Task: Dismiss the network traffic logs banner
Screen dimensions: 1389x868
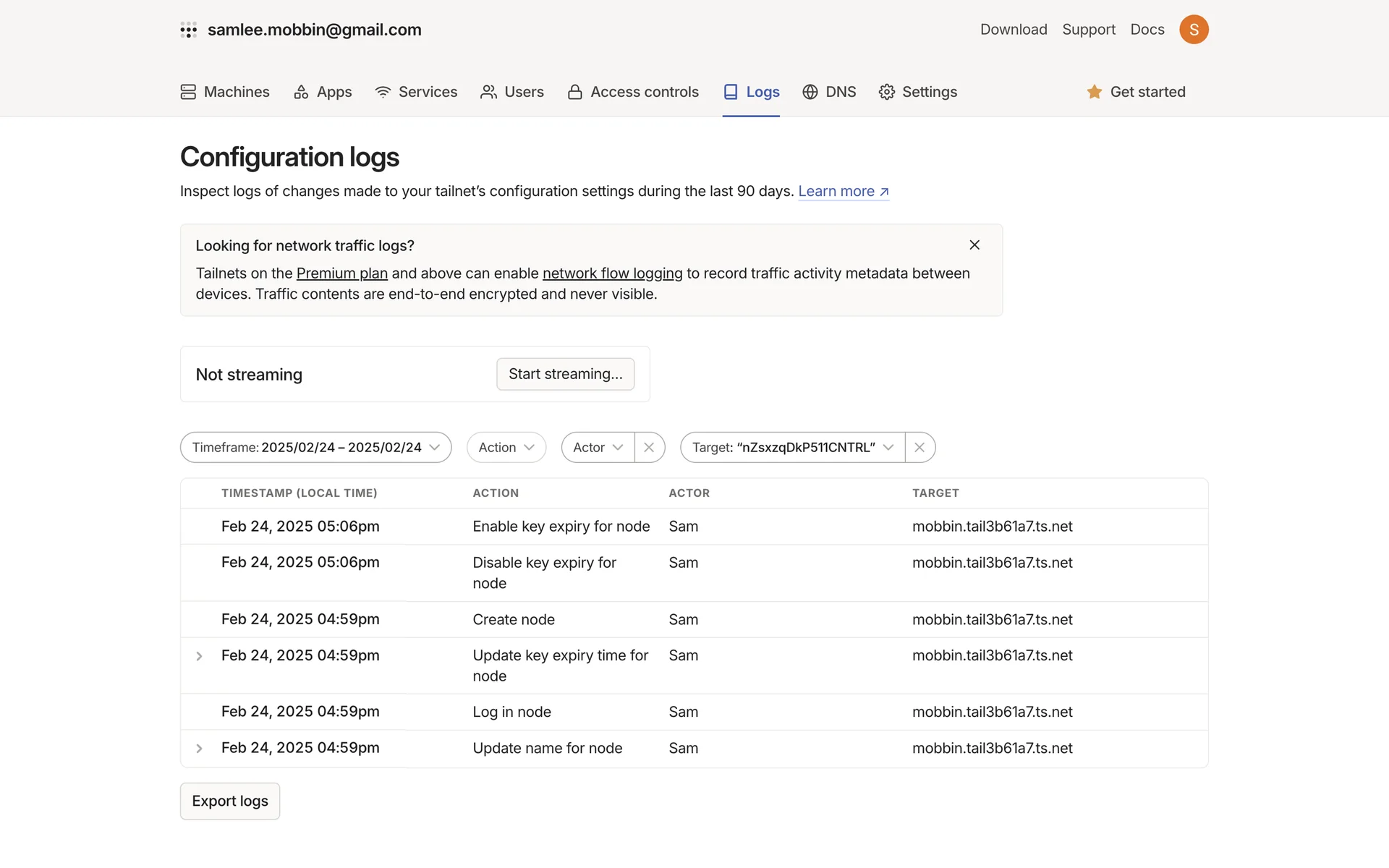Action: point(974,245)
